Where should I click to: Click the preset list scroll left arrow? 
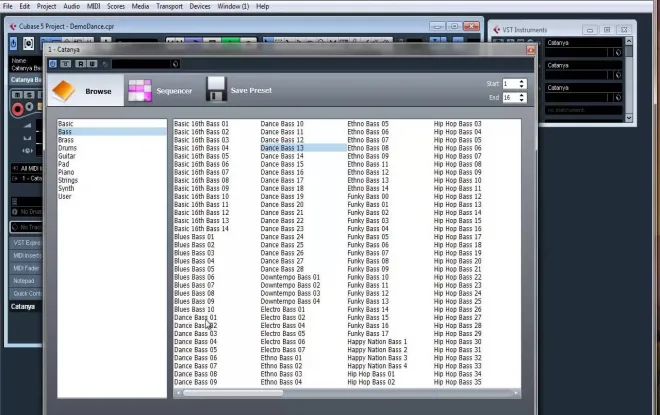tap(178, 393)
